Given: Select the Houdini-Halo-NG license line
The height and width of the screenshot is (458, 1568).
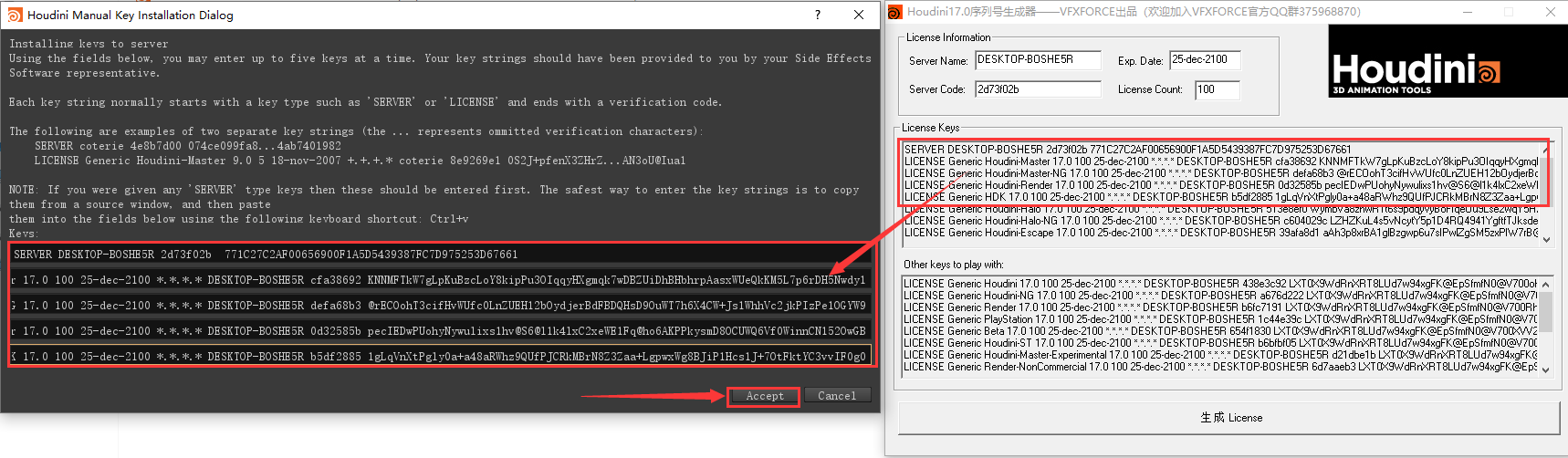Looking at the screenshot, I should (x=1220, y=221).
